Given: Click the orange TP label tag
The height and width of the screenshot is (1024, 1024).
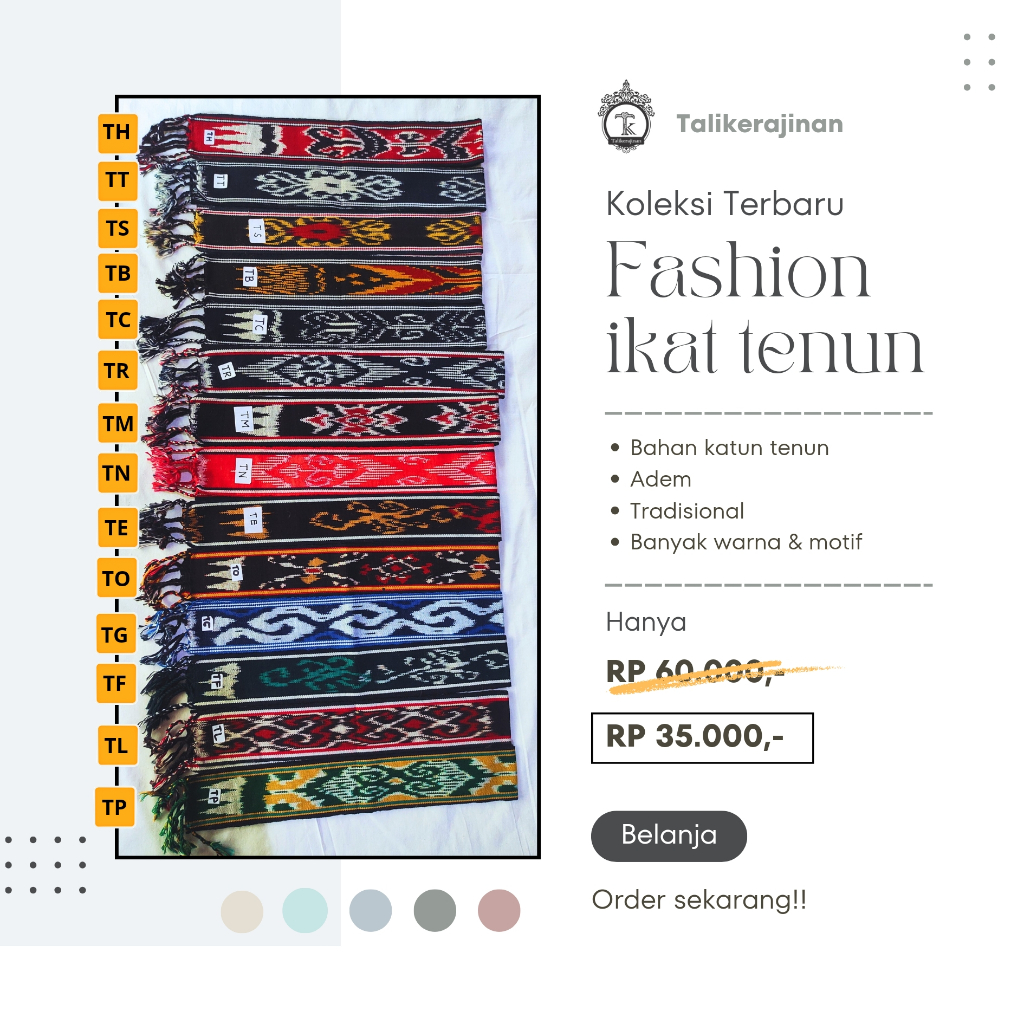Looking at the screenshot, I should tap(115, 807).
